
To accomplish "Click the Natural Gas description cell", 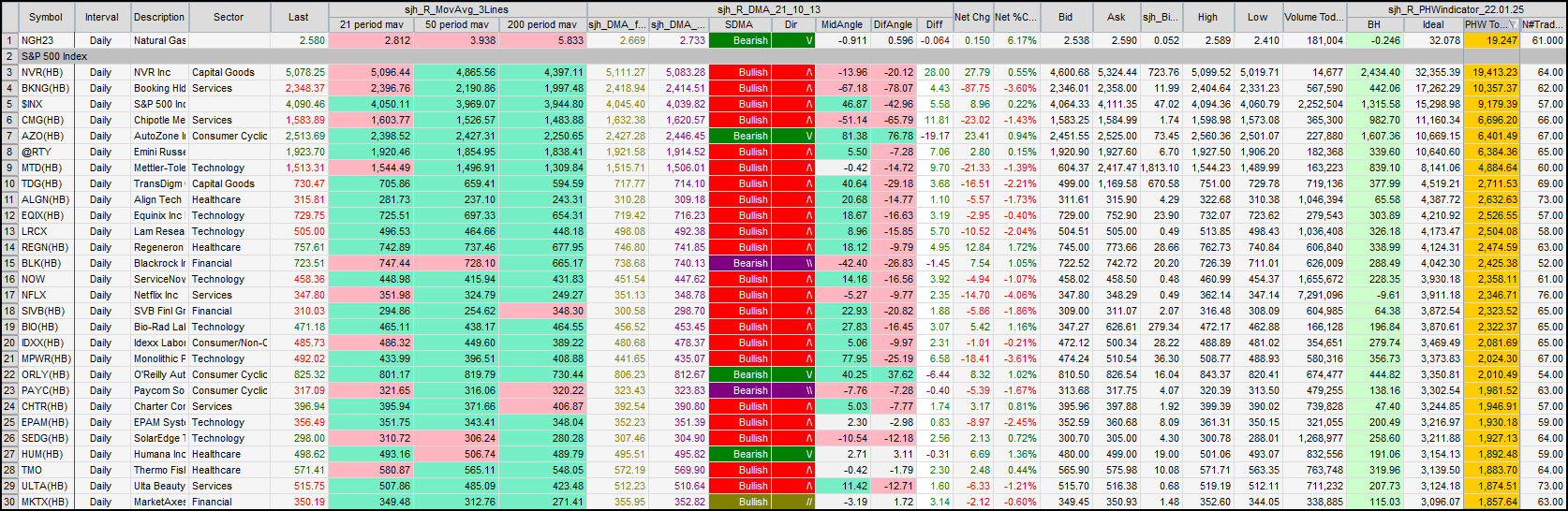I will [x=159, y=40].
